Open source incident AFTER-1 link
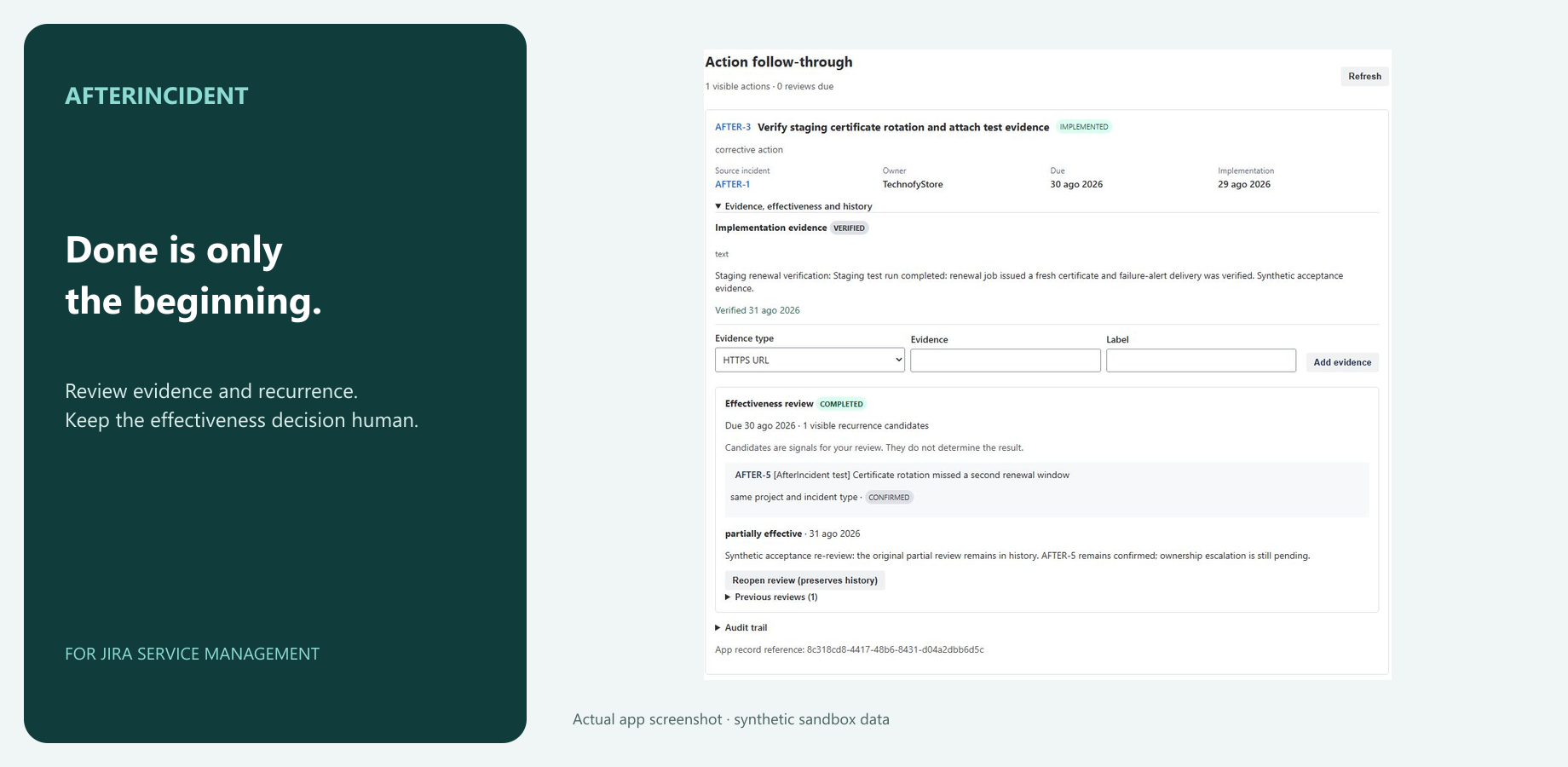The image size is (1568, 767). pos(733,184)
